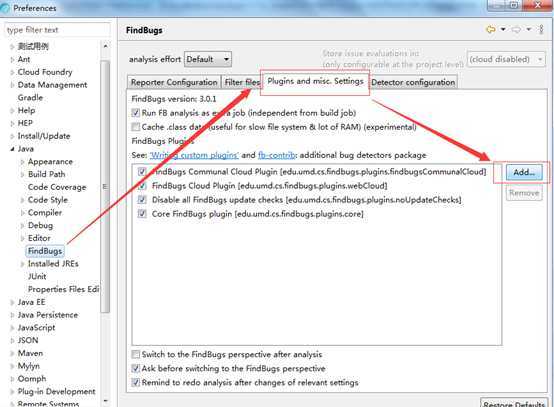This screenshot has height=407, width=554.
Task: Select FindBugs in the tree
Action: (45, 251)
